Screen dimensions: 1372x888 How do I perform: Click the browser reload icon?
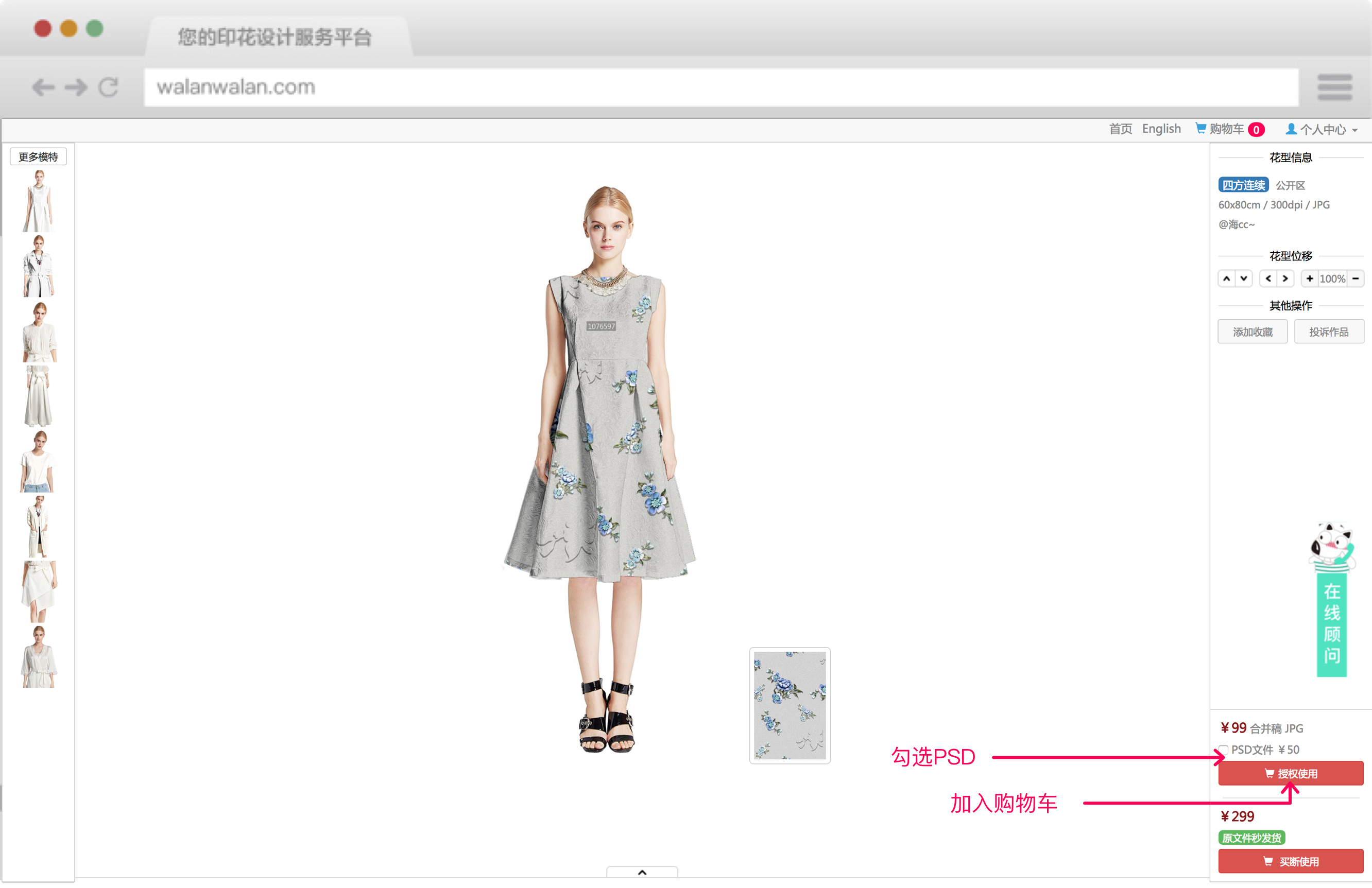pos(108,88)
